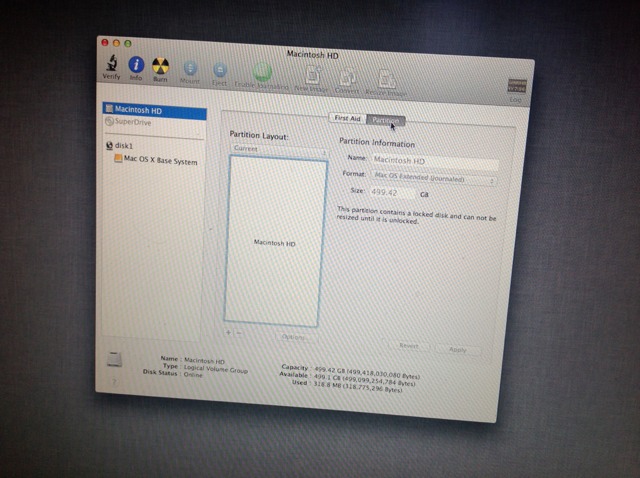Click the Revert button

[x=408, y=346]
